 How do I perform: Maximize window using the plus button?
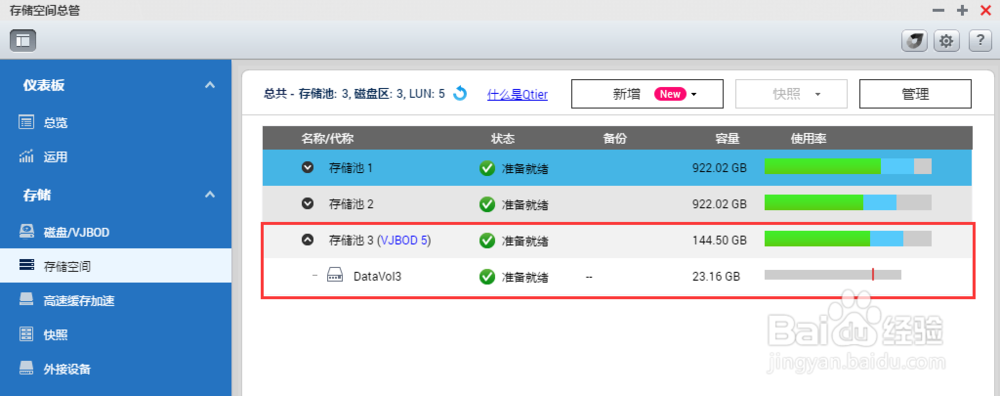click(x=962, y=10)
